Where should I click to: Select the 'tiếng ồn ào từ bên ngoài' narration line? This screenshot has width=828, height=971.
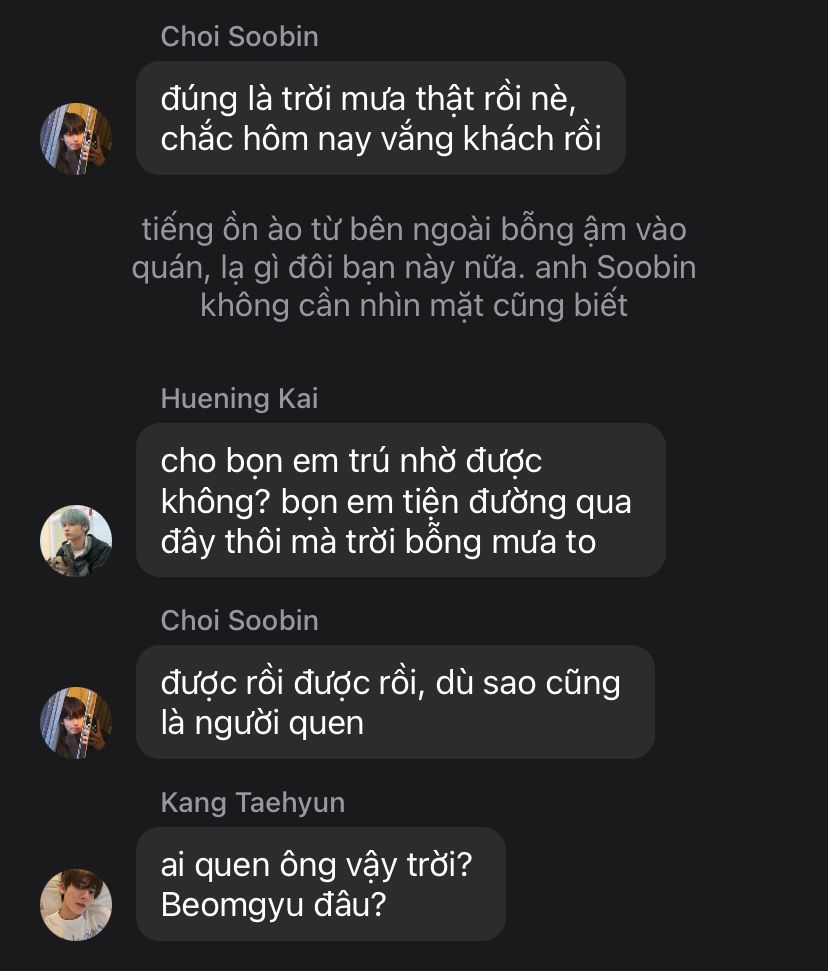(x=414, y=230)
